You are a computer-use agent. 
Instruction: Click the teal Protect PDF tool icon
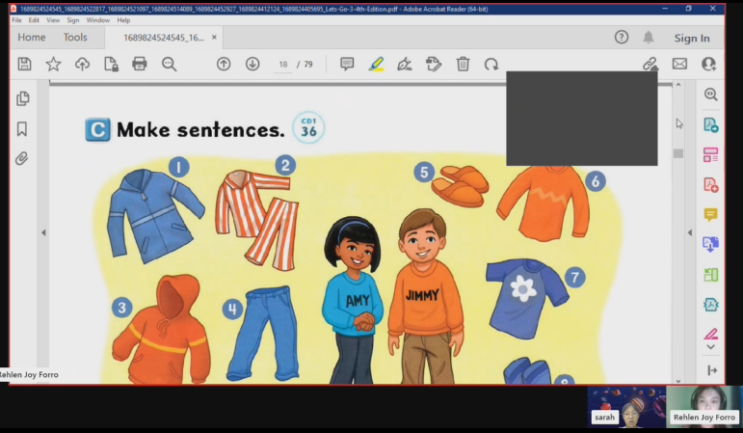(711, 304)
